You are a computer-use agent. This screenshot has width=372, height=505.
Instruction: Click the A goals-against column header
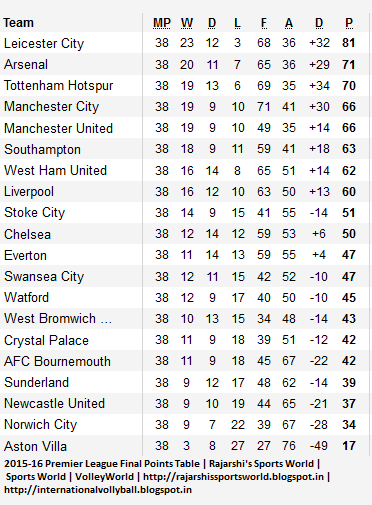[289, 23]
